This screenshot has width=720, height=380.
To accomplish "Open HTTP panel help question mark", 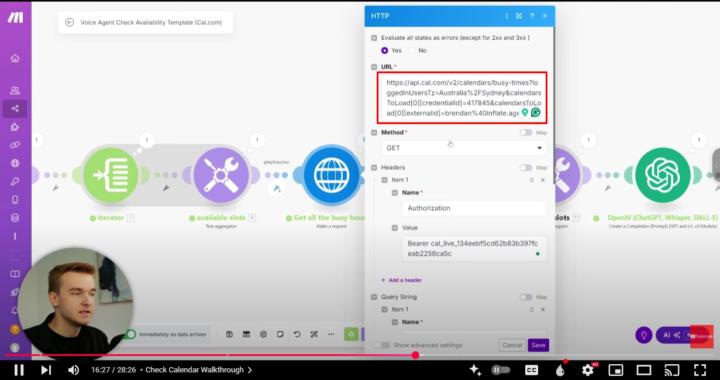I will click(x=532, y=16).
